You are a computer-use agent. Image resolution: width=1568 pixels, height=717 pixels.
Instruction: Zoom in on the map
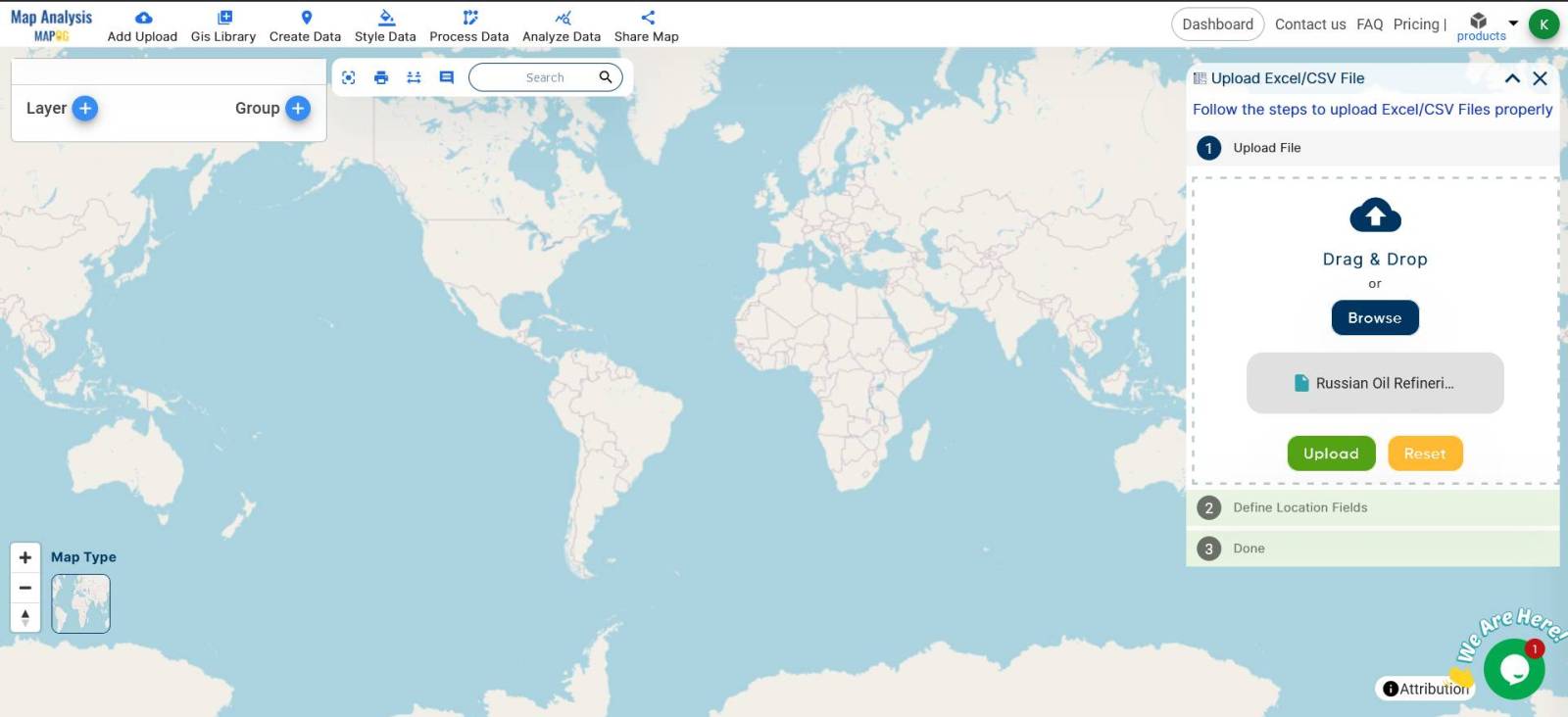[25, 557]
